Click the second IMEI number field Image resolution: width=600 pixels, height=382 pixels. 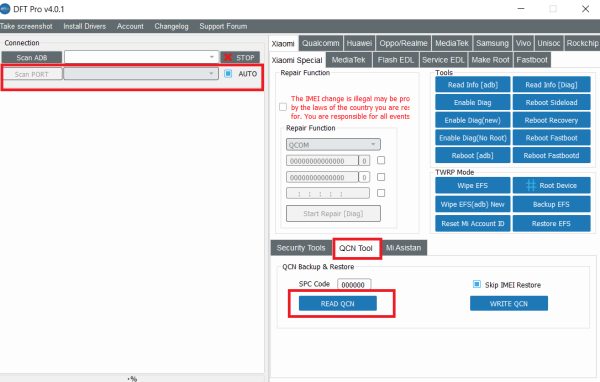(322, 177)
